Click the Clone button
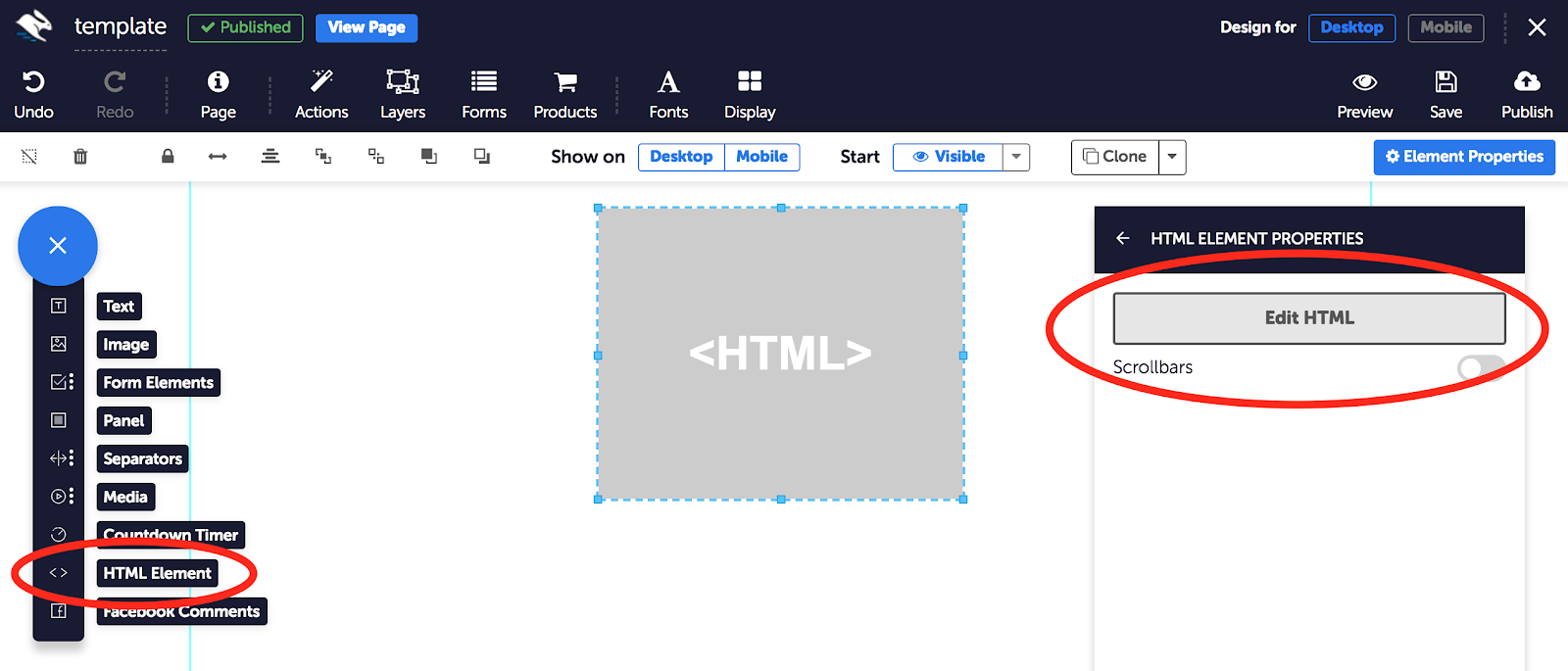Image resolution: width=1568 pixels, height=671 pixels. click(1115, 157)
